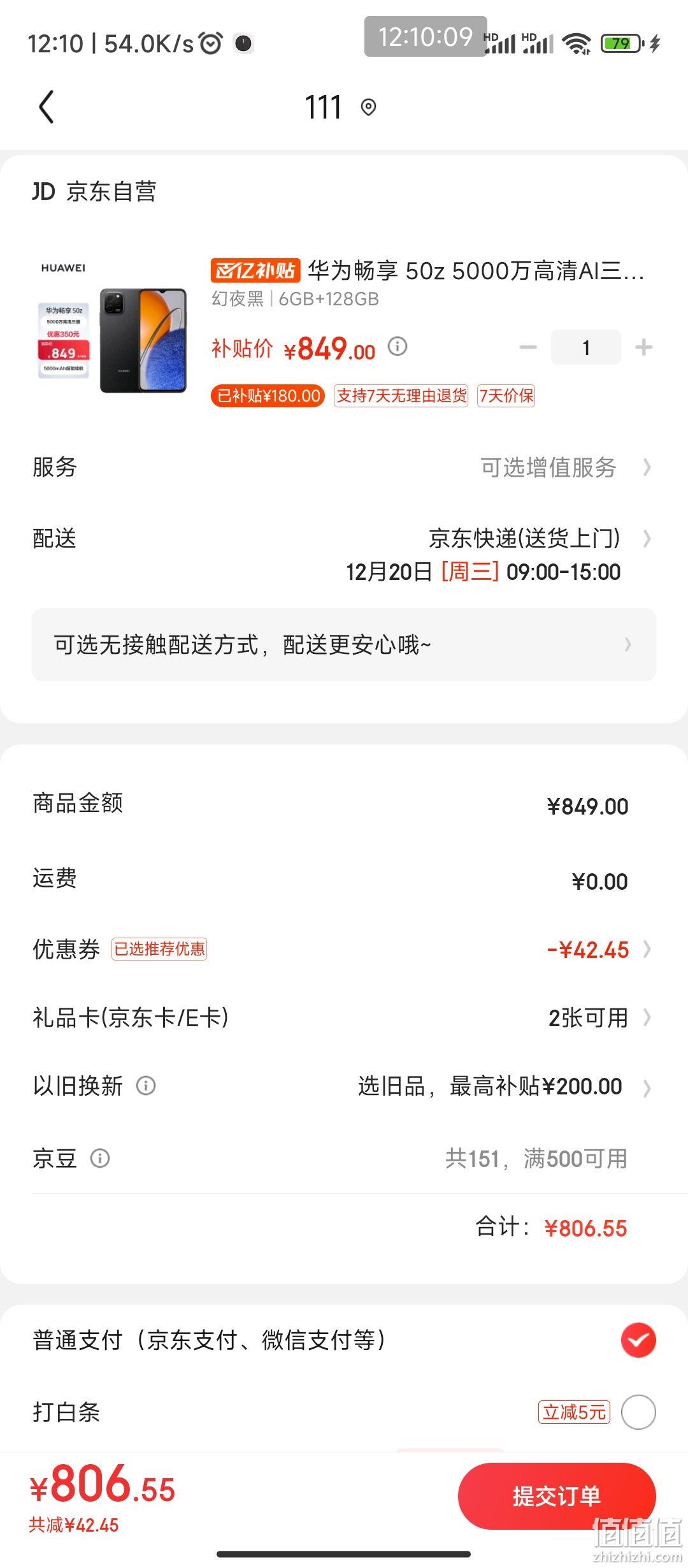The image size is (688, 1568).
Task: Tap the 百亿补贴 badge
Action: pyautogui.click(x=255, y=270)
